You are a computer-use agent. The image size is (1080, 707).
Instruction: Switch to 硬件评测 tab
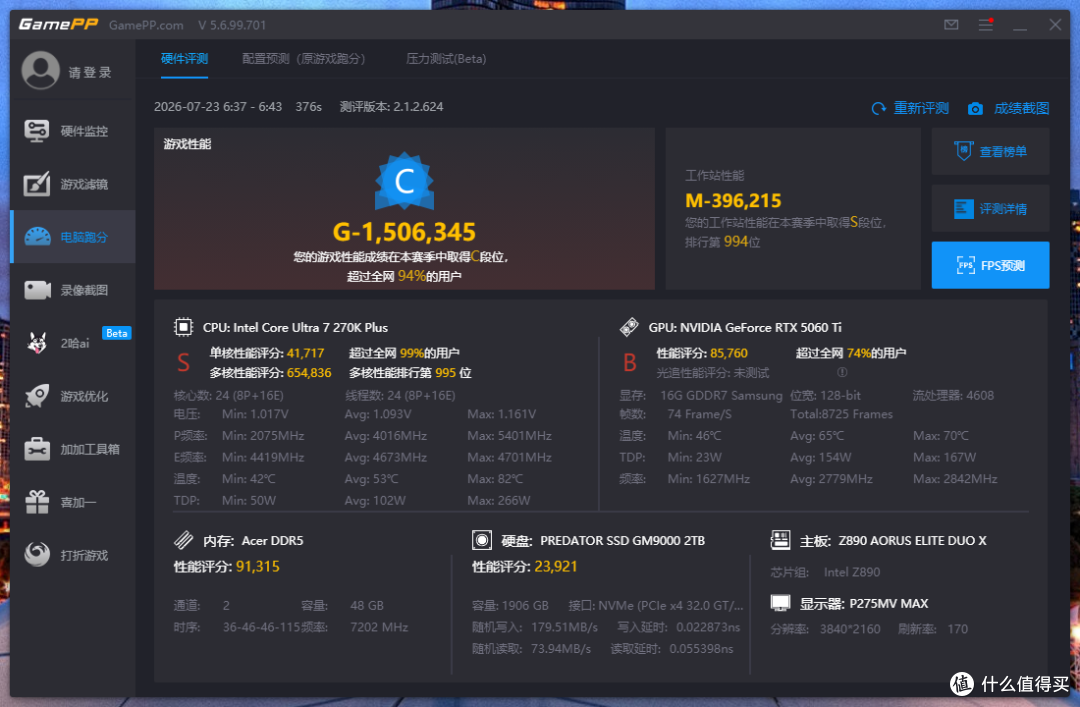pos(184,59)
